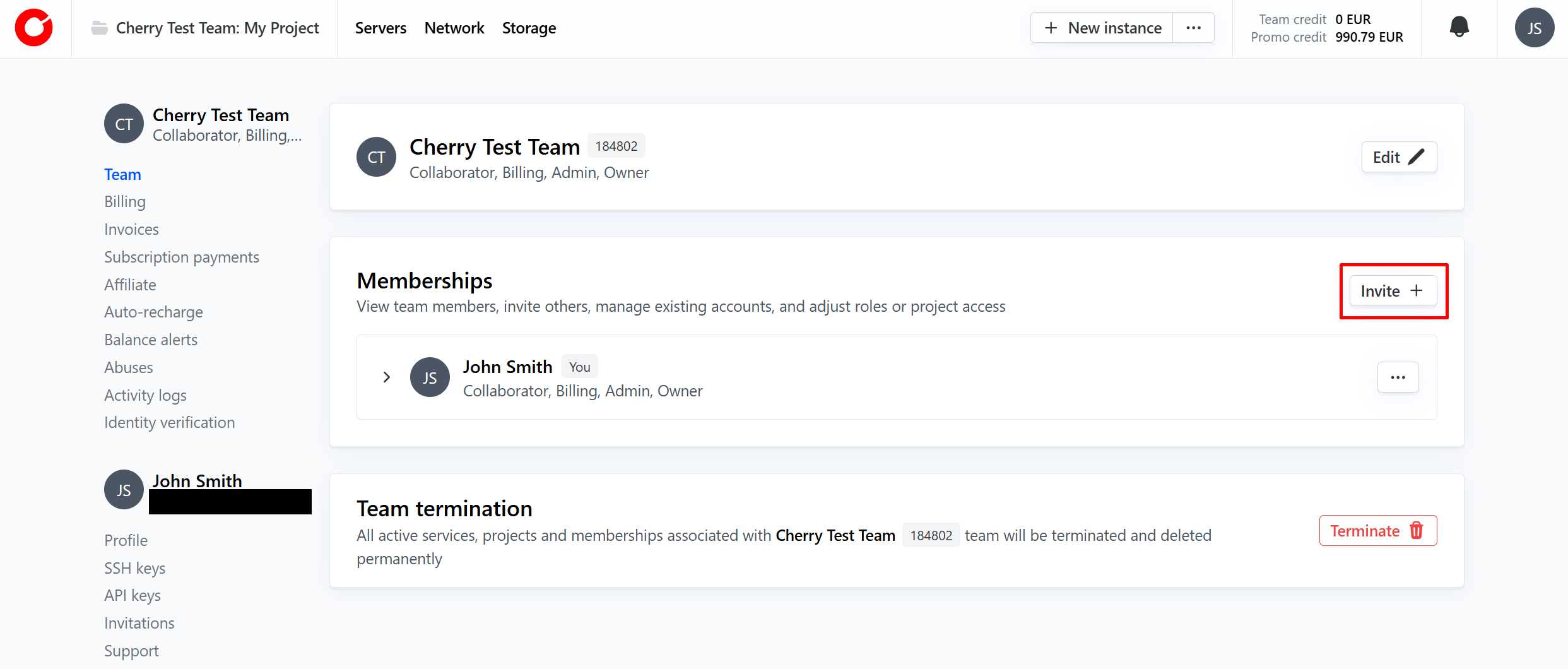Click the three-dot menu beside New instance
1568x669 pixels.
[x=1193, y=28]
